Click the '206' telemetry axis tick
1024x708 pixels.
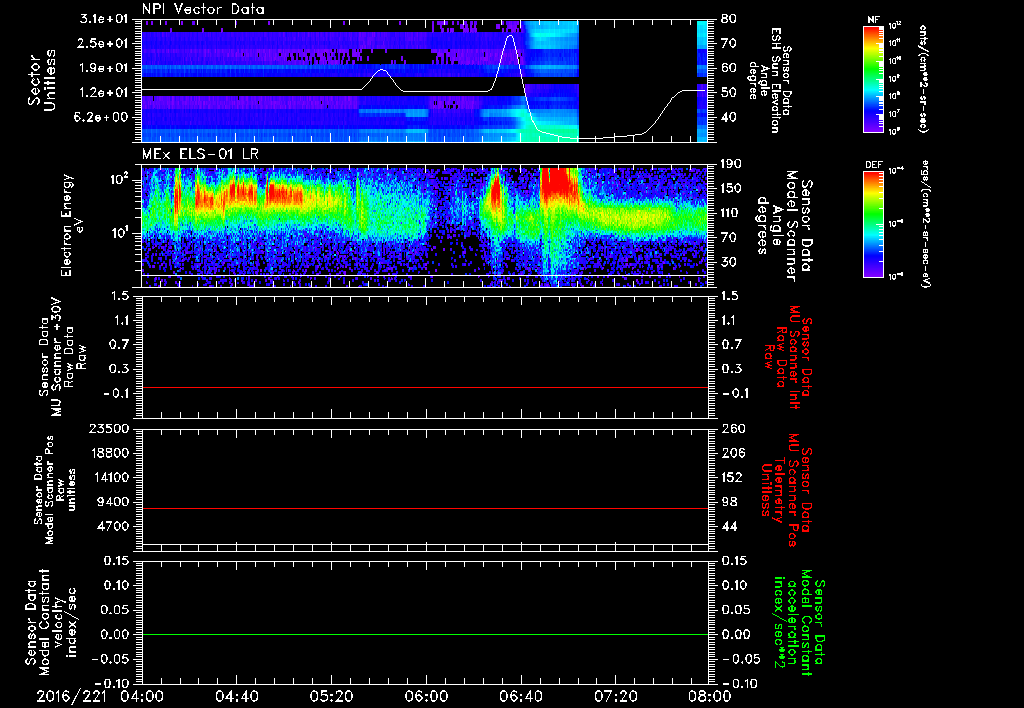pyautogui.click(x=731, y=453)
